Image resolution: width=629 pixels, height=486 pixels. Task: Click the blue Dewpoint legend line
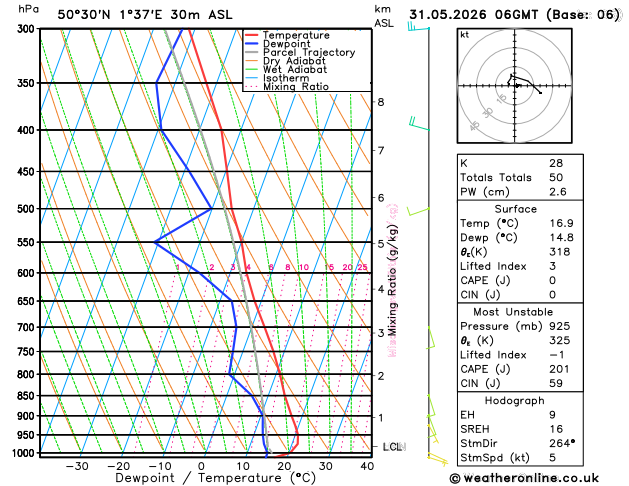252,44
